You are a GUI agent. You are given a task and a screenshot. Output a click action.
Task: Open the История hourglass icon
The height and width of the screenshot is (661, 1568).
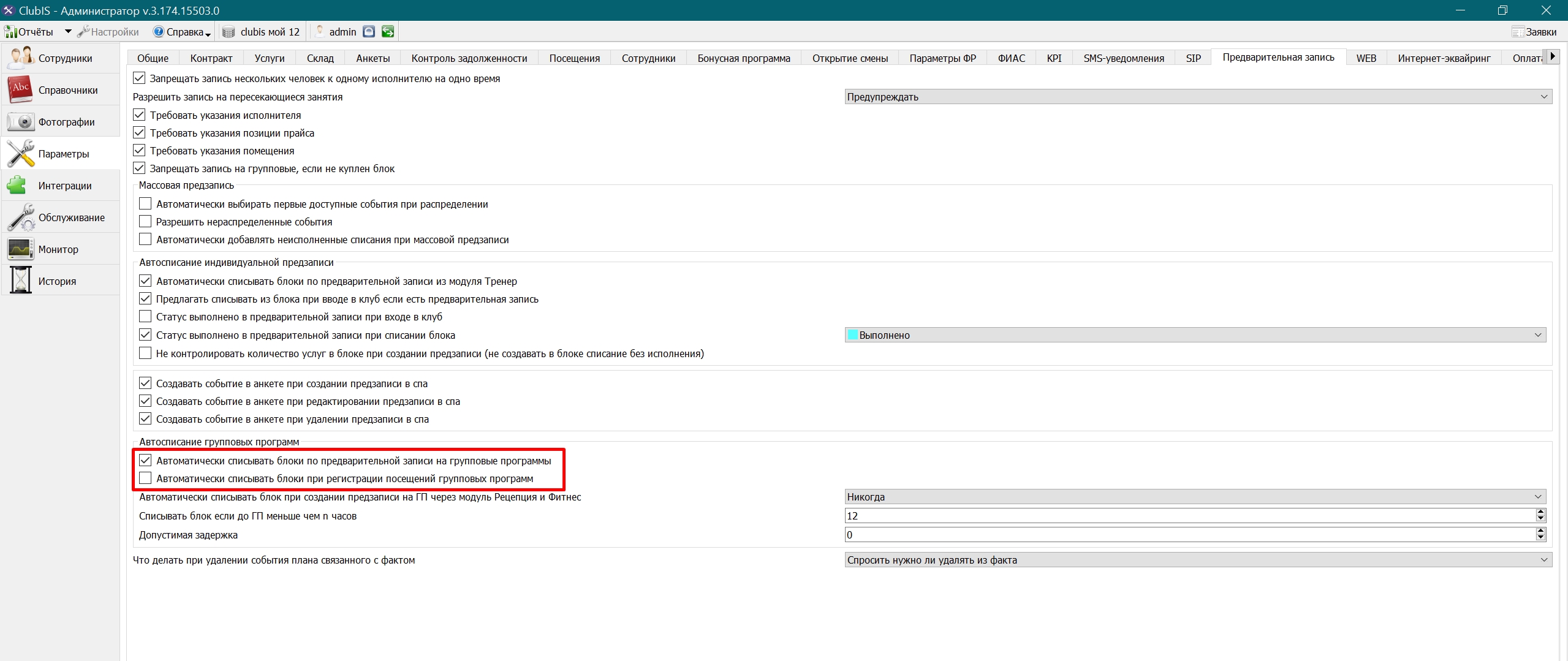coord(20,281)
